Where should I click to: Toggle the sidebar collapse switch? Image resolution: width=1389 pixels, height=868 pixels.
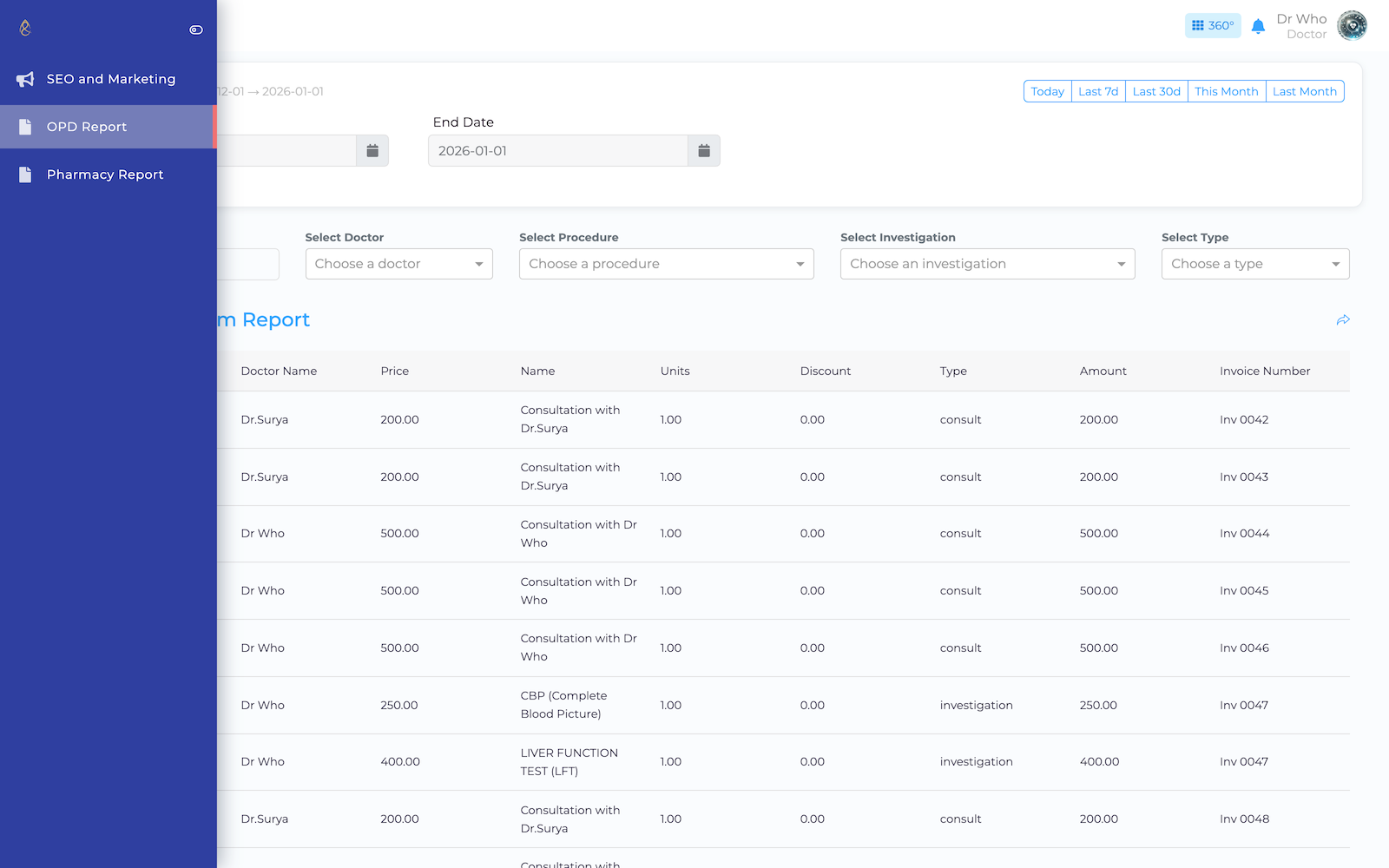196,30
